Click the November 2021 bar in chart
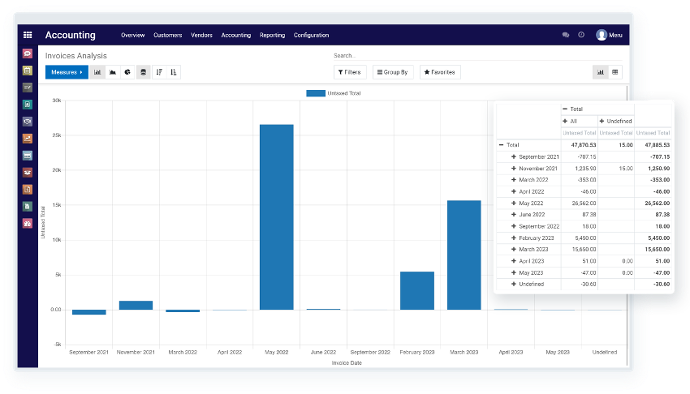This screenshot has height=394, width=690. 136,305
